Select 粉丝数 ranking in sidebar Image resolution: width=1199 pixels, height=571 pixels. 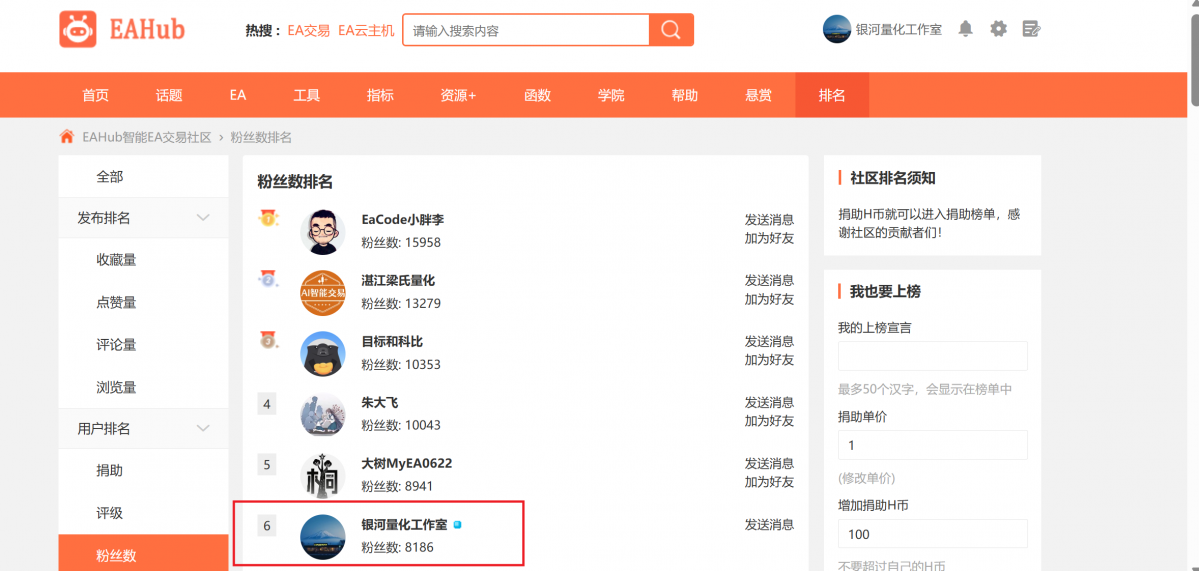tap(144, 555)
